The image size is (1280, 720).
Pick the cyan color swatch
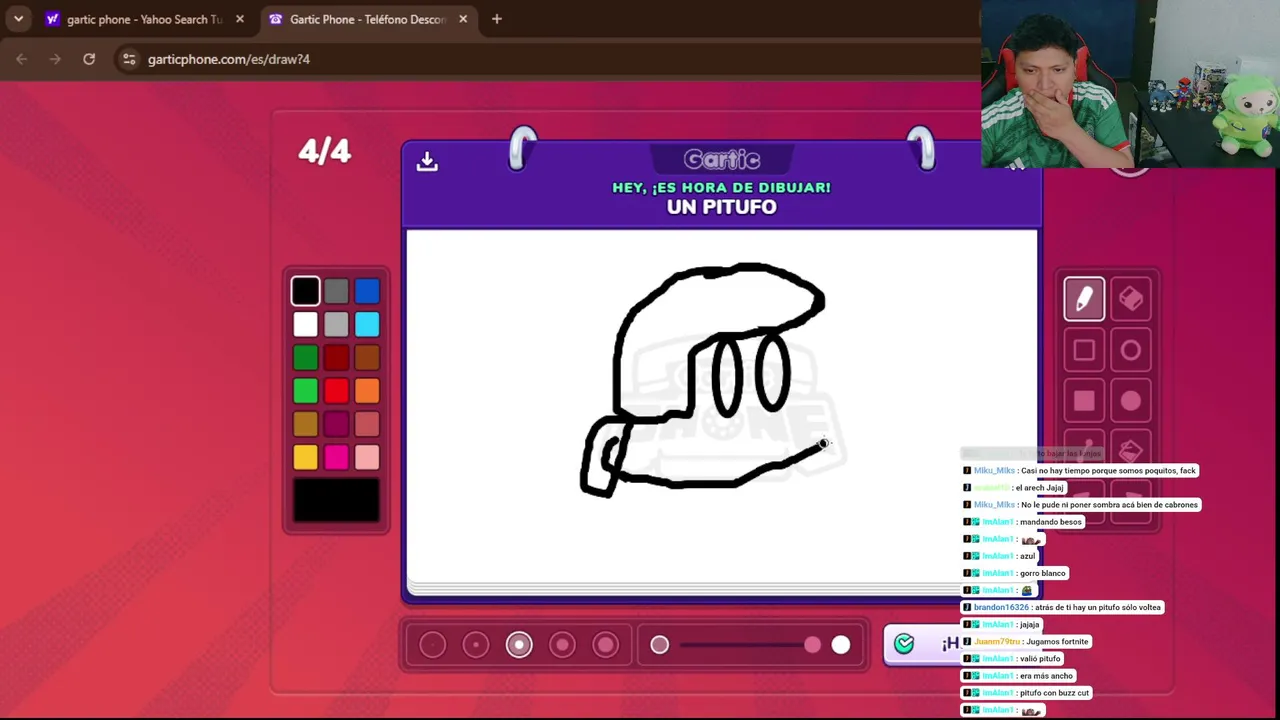tap(367, 324)
